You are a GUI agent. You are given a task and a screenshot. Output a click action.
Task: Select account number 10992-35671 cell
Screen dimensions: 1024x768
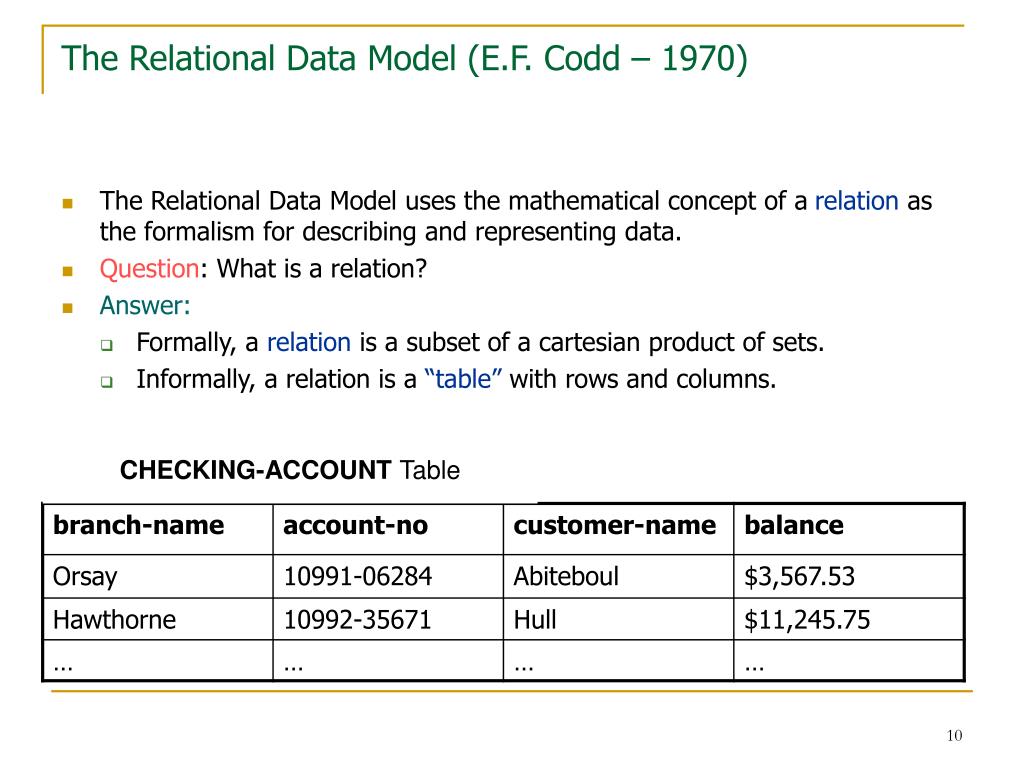[x=388, y=619]
